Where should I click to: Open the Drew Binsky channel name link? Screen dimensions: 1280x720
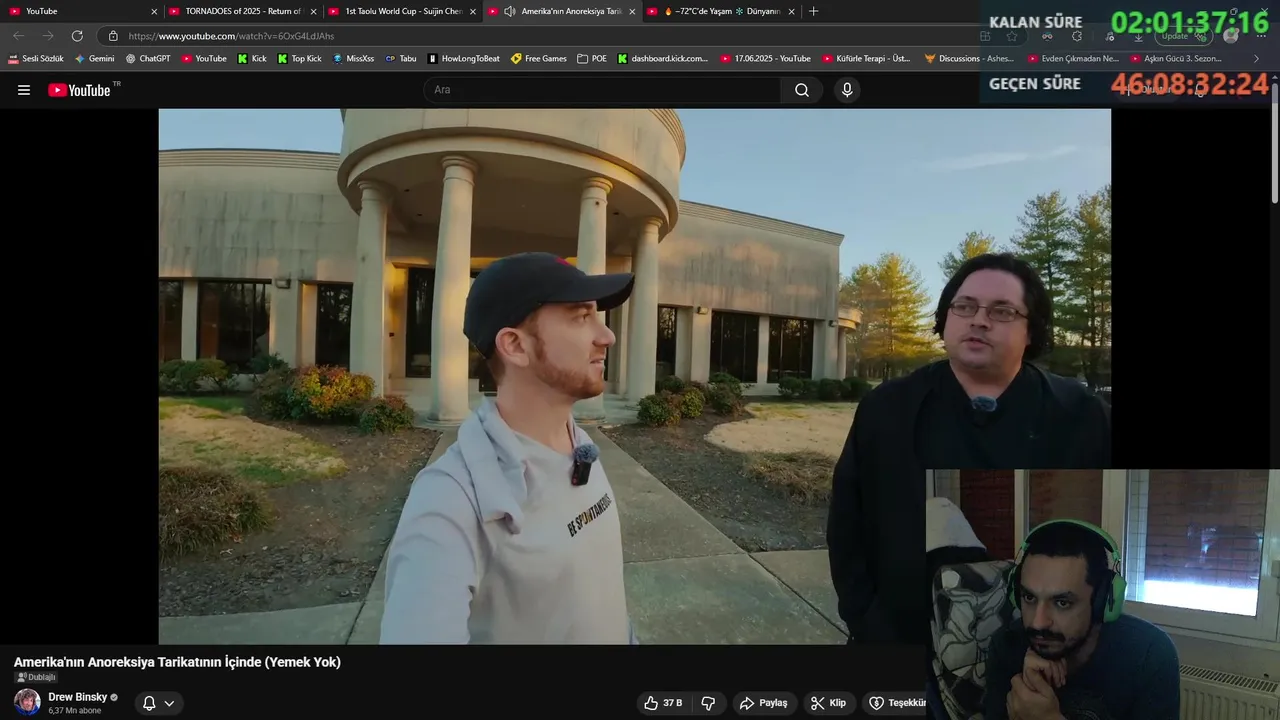click(x=77, y=697)
